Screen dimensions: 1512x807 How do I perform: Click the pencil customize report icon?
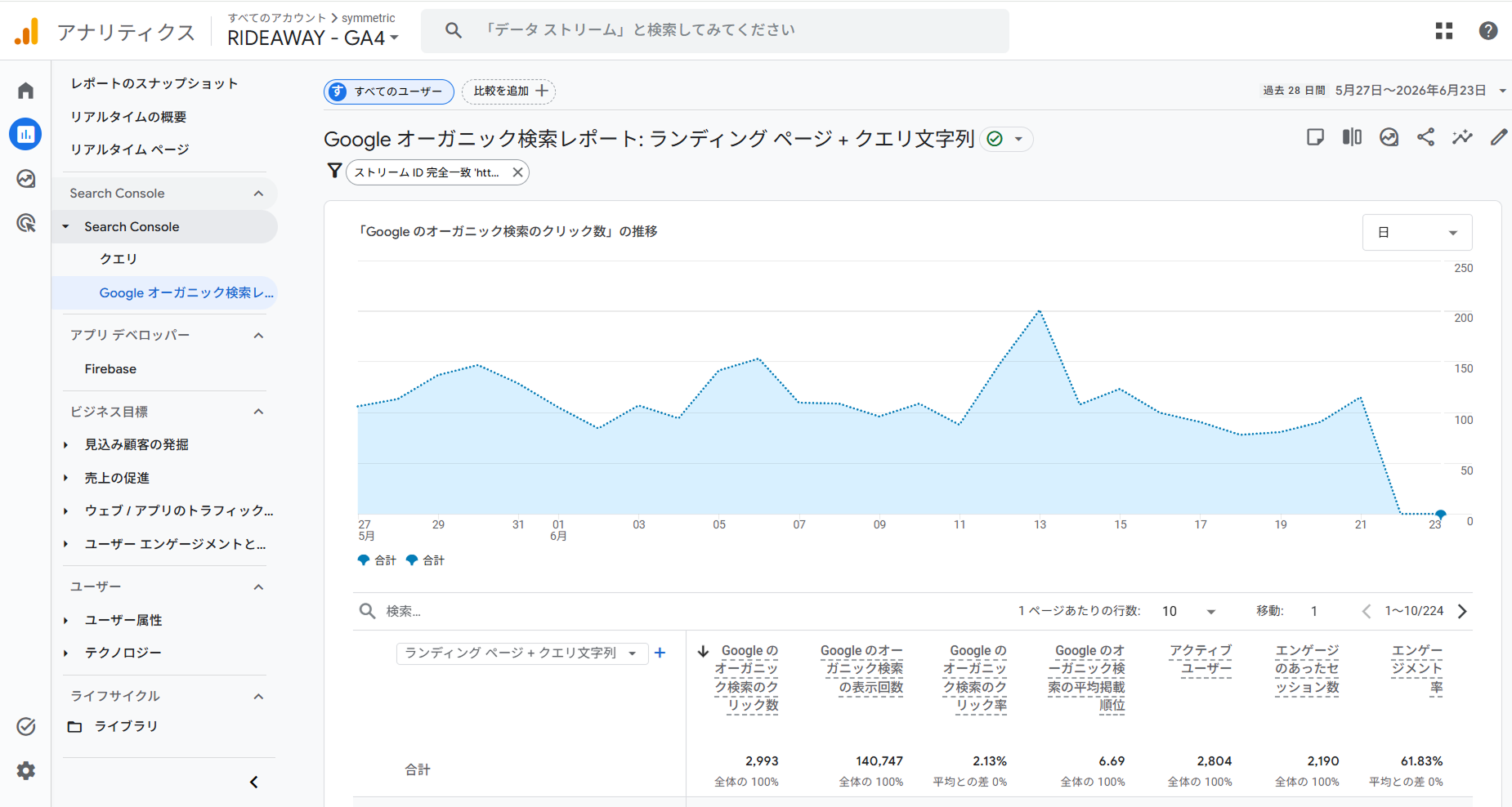click(x=1498, y=137)
